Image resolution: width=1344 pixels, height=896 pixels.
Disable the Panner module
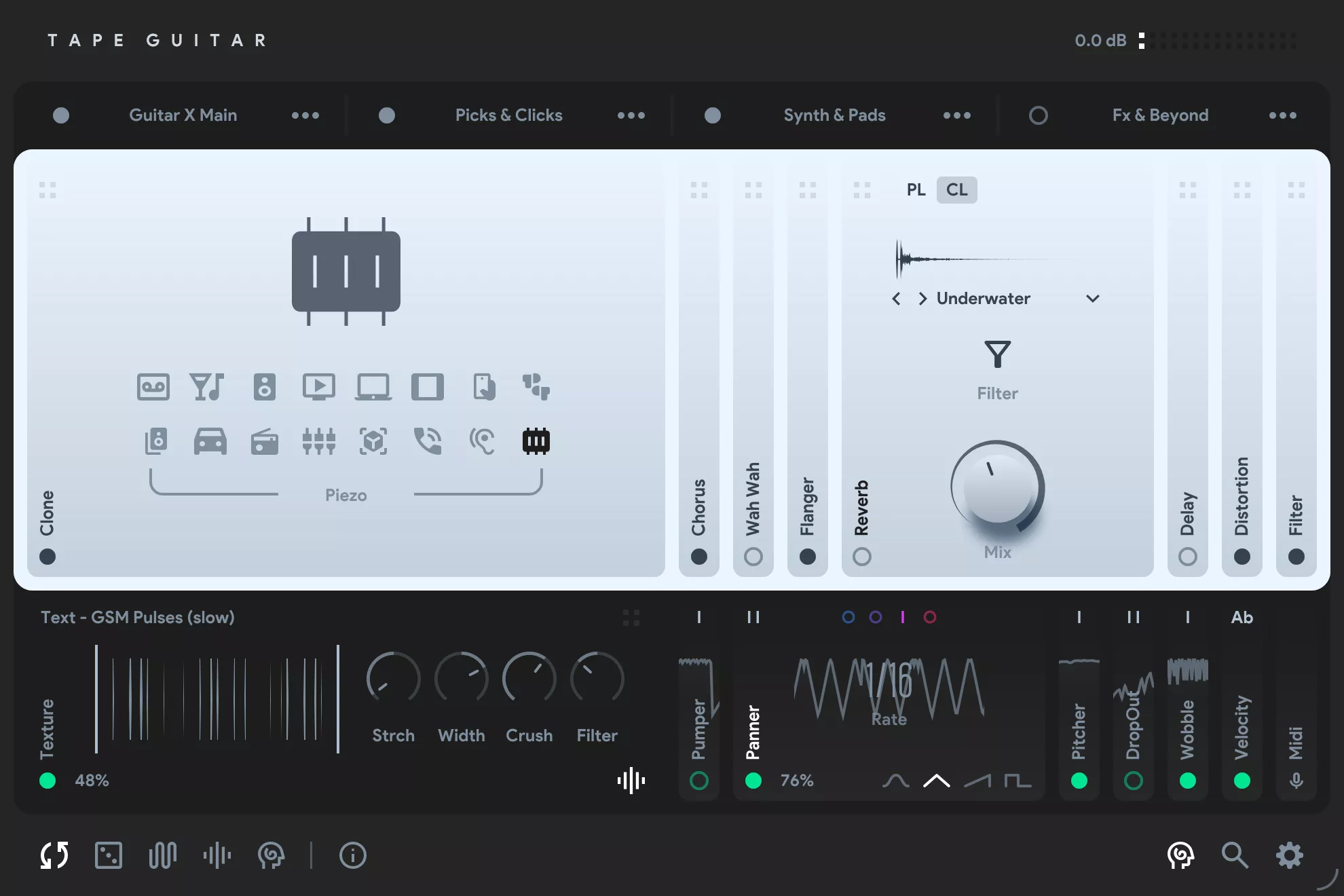point(753,781)
